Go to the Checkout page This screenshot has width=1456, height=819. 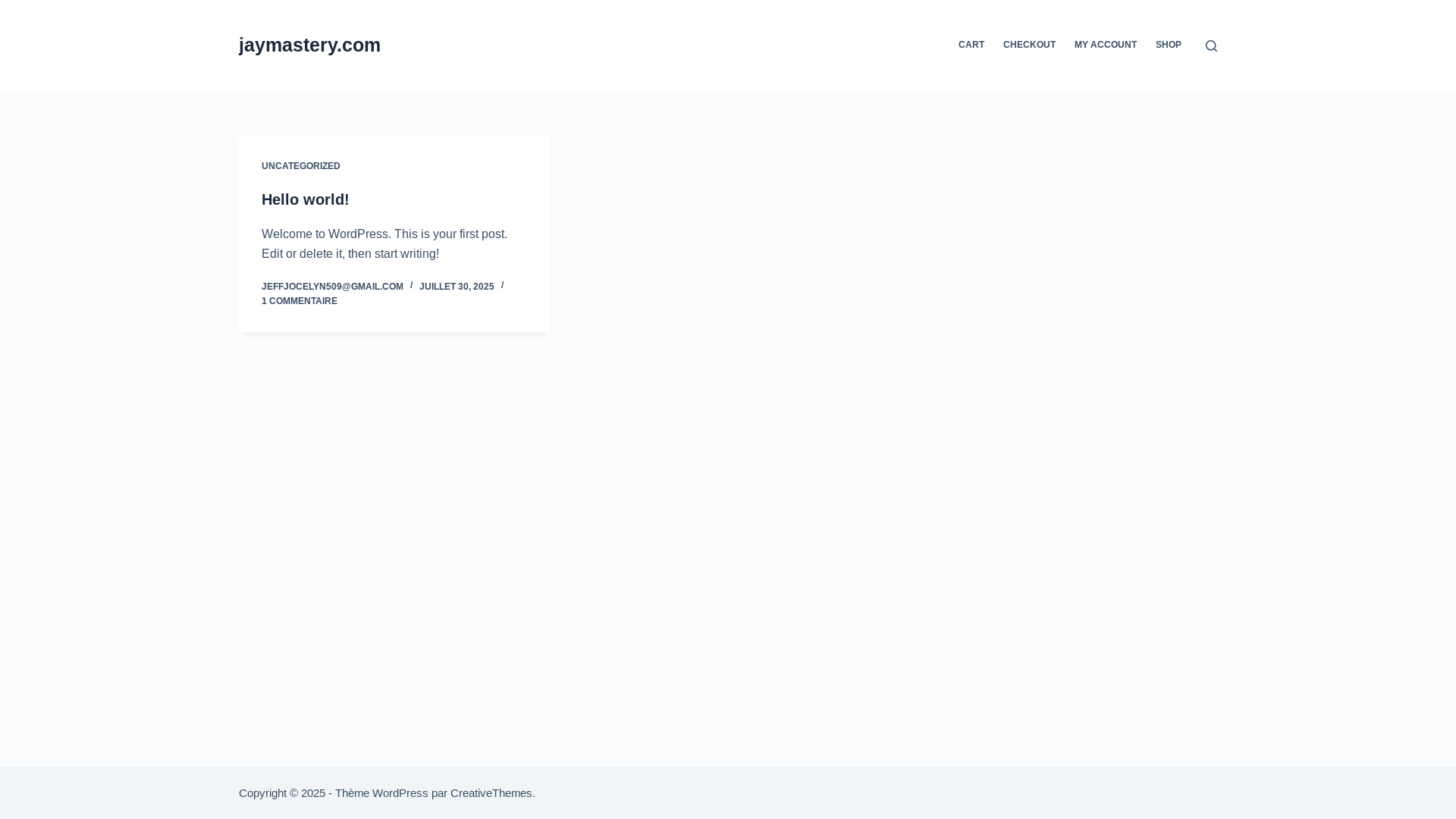[x=1029, y=45]
